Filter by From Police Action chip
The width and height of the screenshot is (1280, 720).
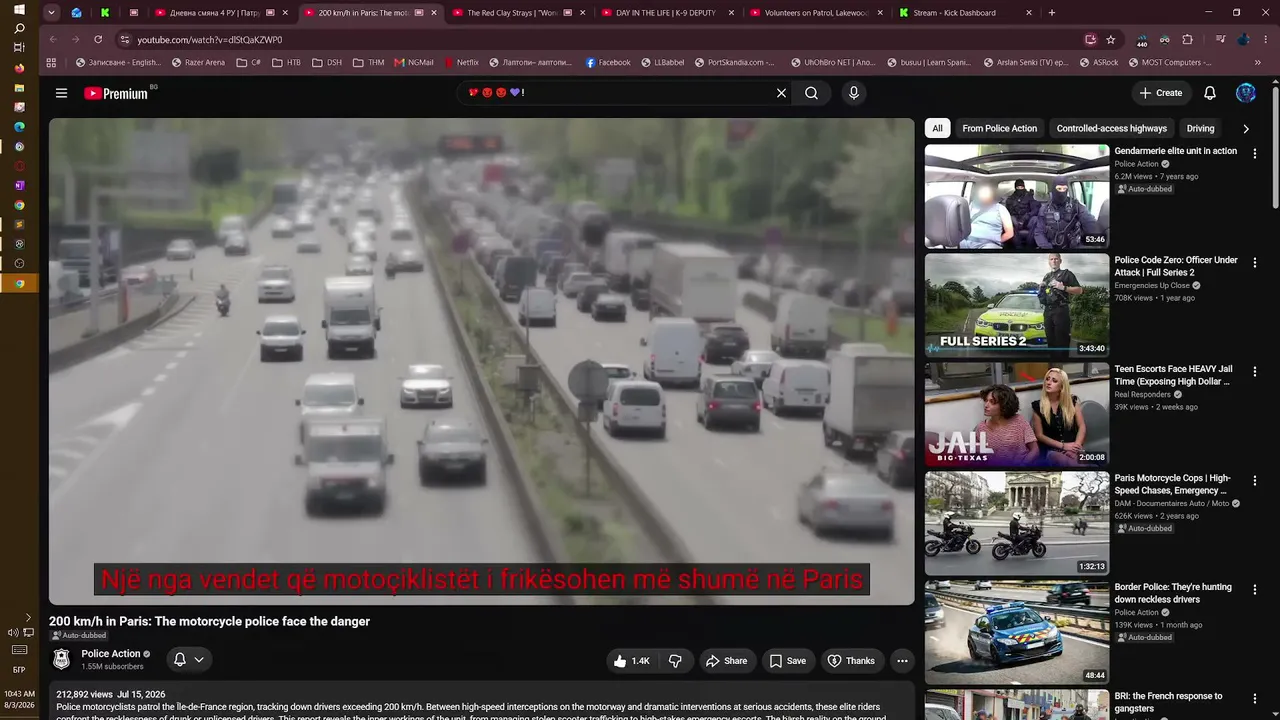point(999,128)
